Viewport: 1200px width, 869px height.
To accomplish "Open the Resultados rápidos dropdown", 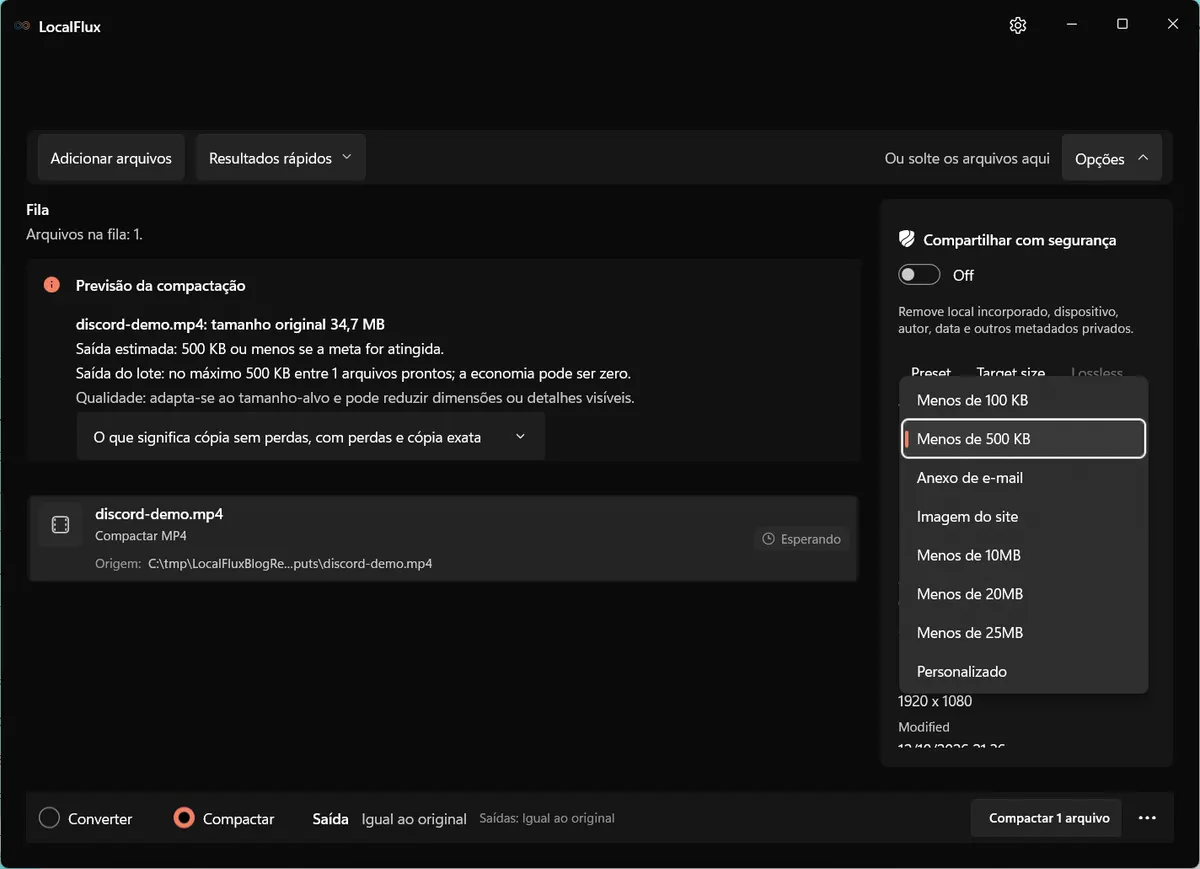I will point(281,158).
